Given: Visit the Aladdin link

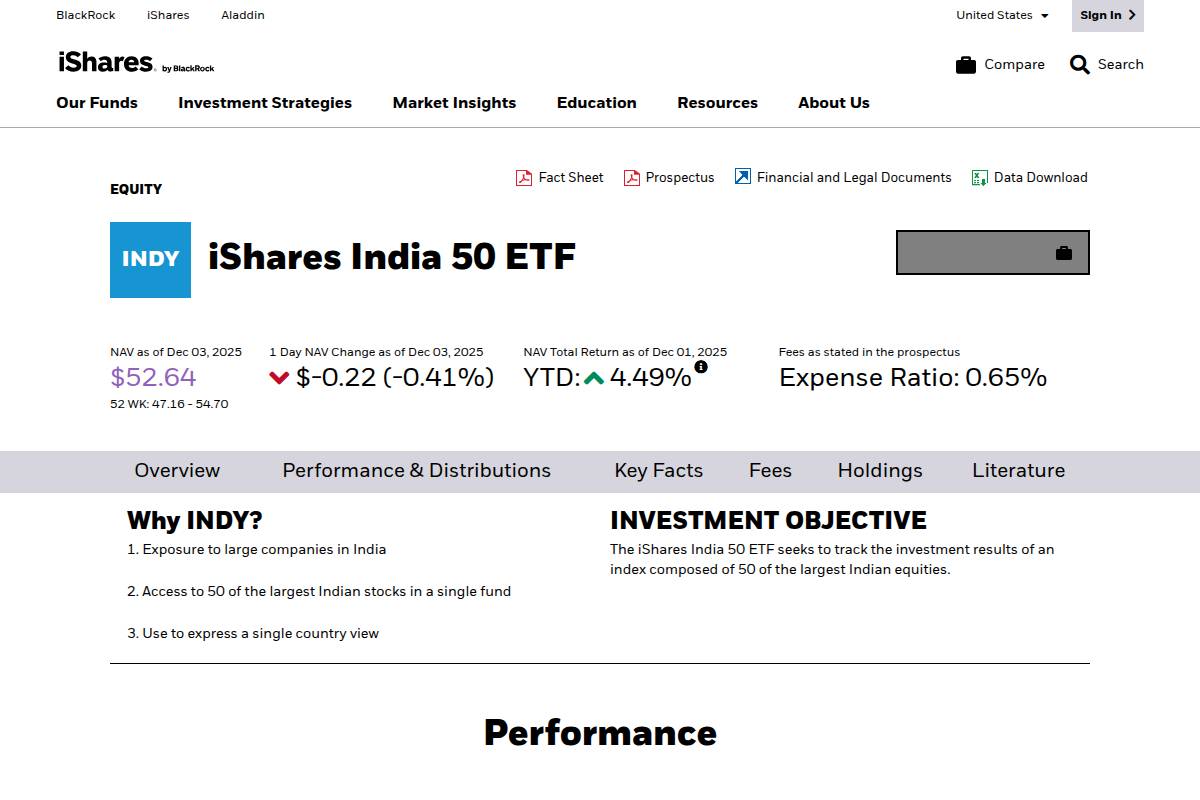Looking at the screenshot, I should (x=242, y=15).
